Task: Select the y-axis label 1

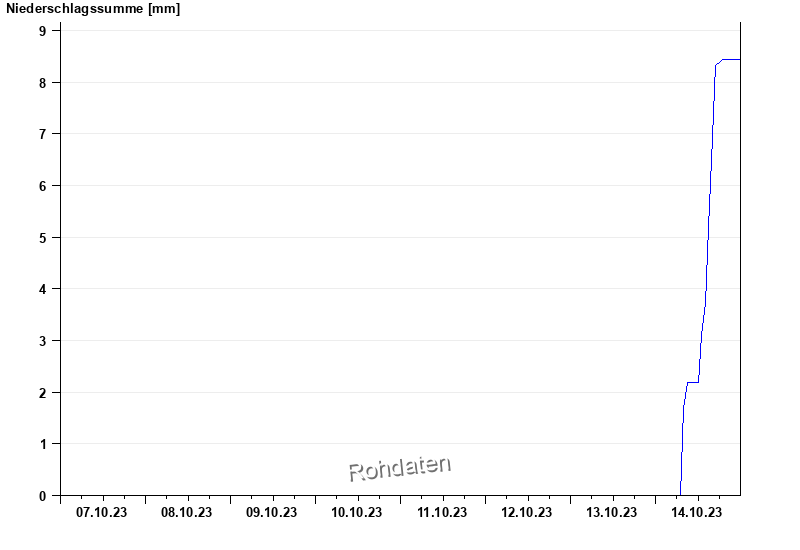Action: click(x=43, y=444)
